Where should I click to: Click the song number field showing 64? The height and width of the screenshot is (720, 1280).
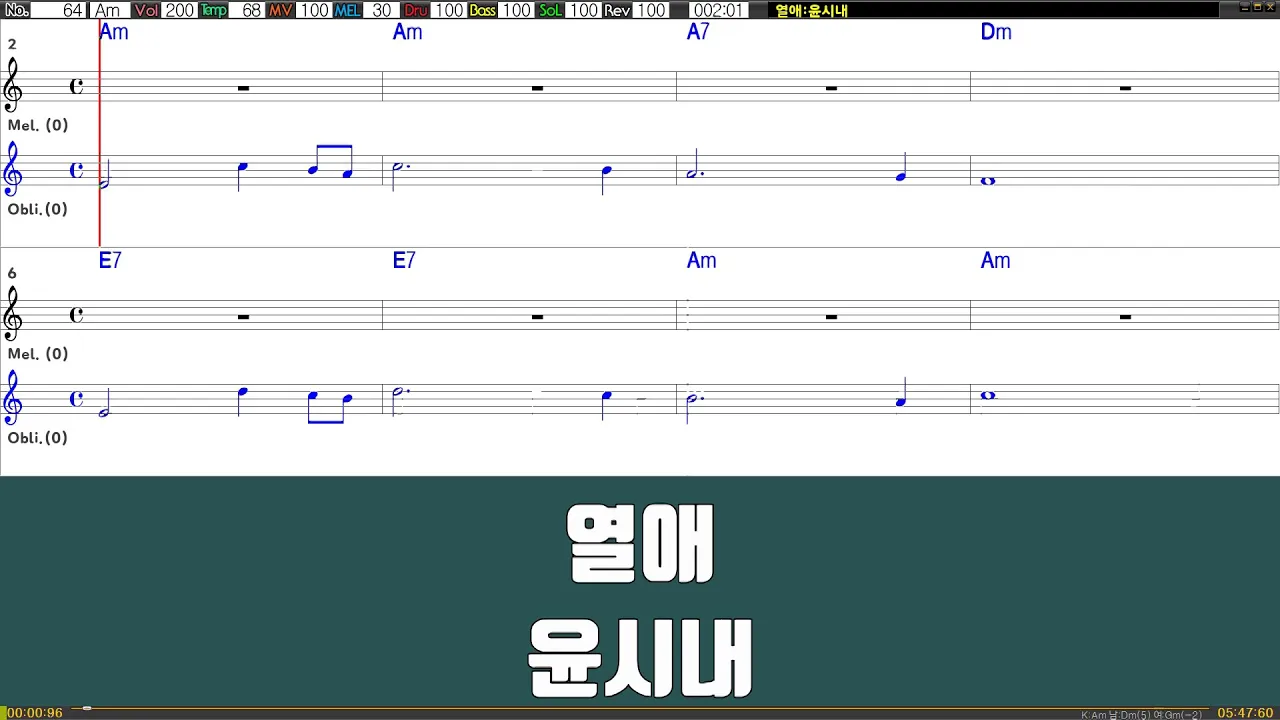point(60,10)
